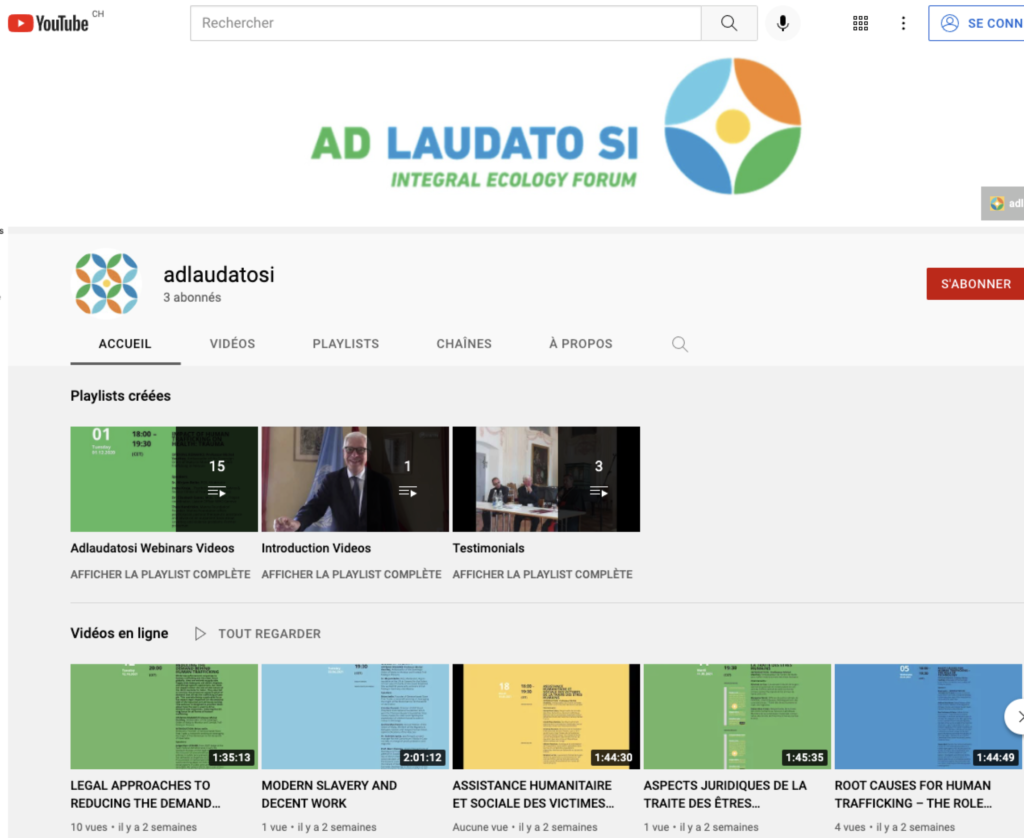Viewport: 1024px width, 838px height.
Task: Click the next arrow in video carousel
Action: pos(1015,716)
